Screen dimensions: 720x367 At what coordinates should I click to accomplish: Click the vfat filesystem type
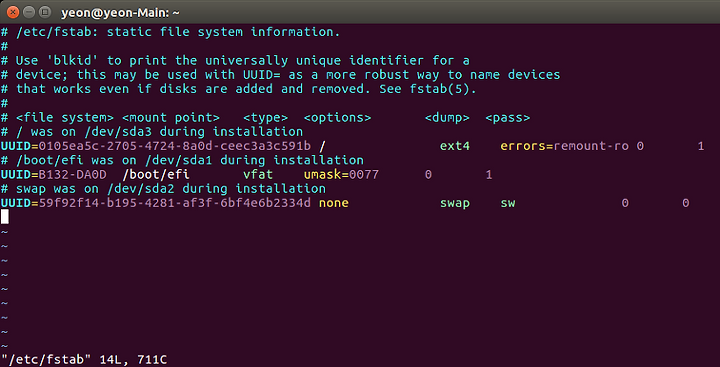click(258, 175)
